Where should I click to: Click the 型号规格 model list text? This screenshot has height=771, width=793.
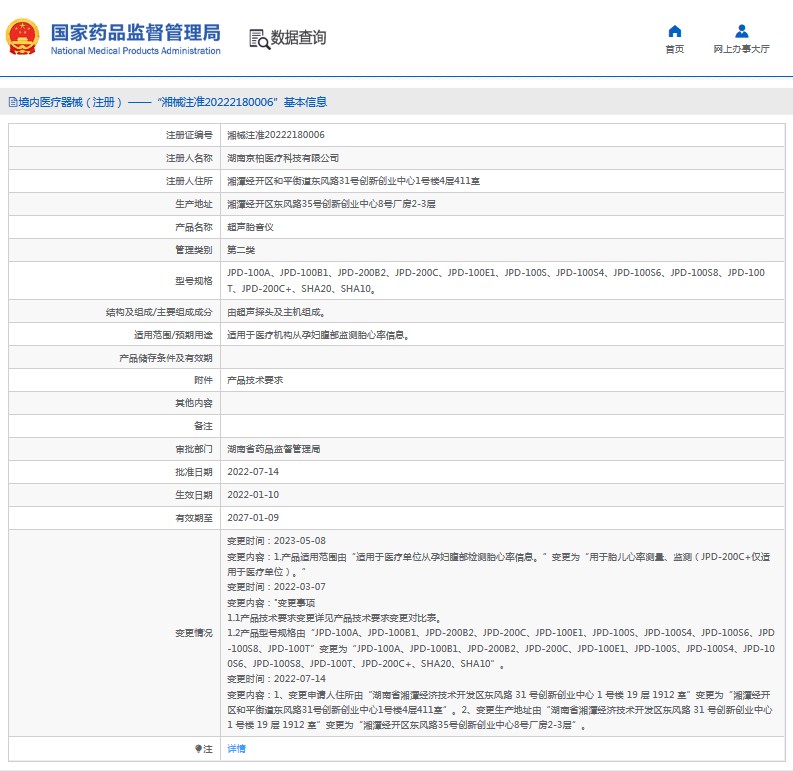pos(495,279)
